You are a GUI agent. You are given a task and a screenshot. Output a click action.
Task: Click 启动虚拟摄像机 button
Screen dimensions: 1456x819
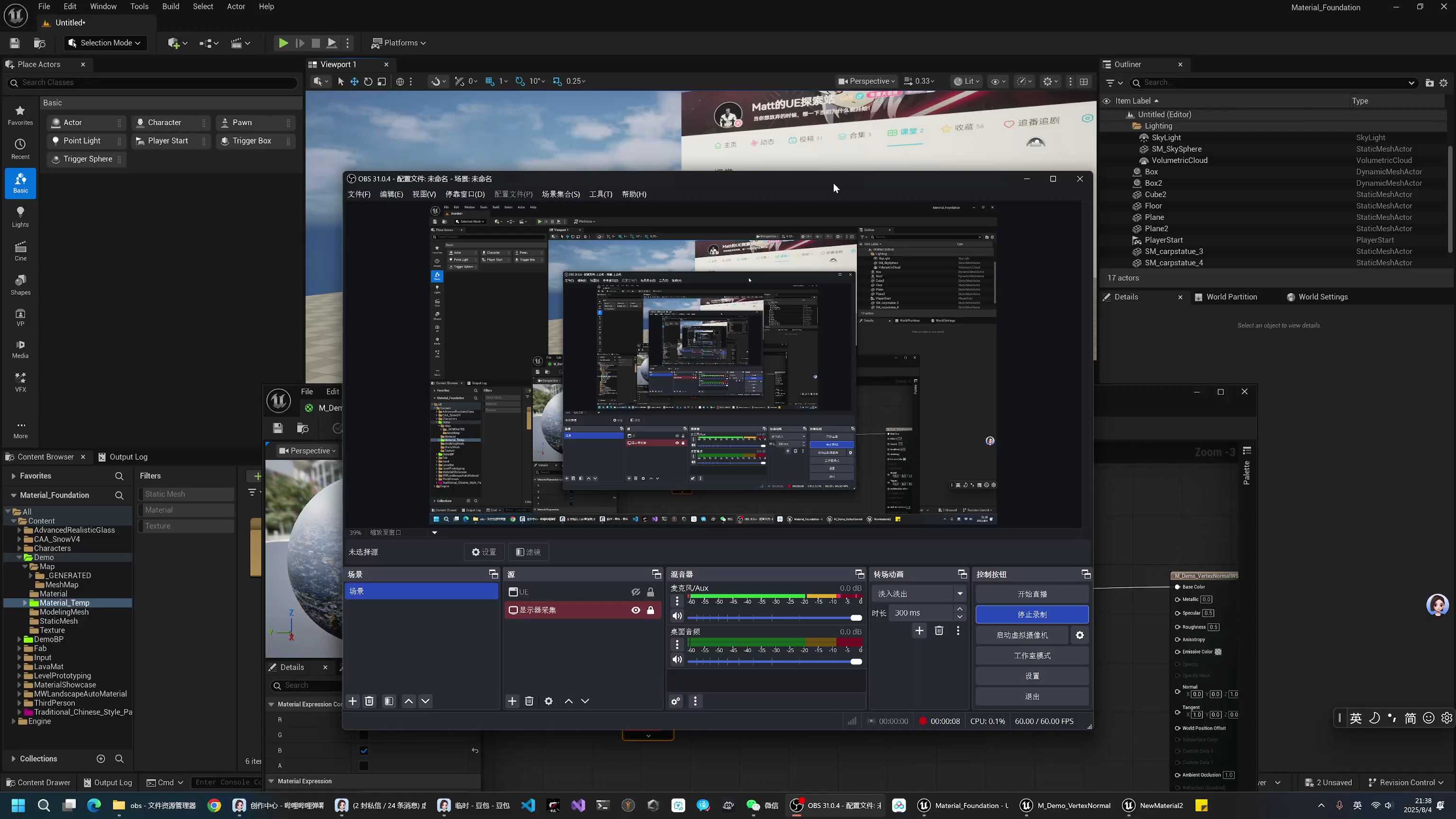pos(1022,635)
